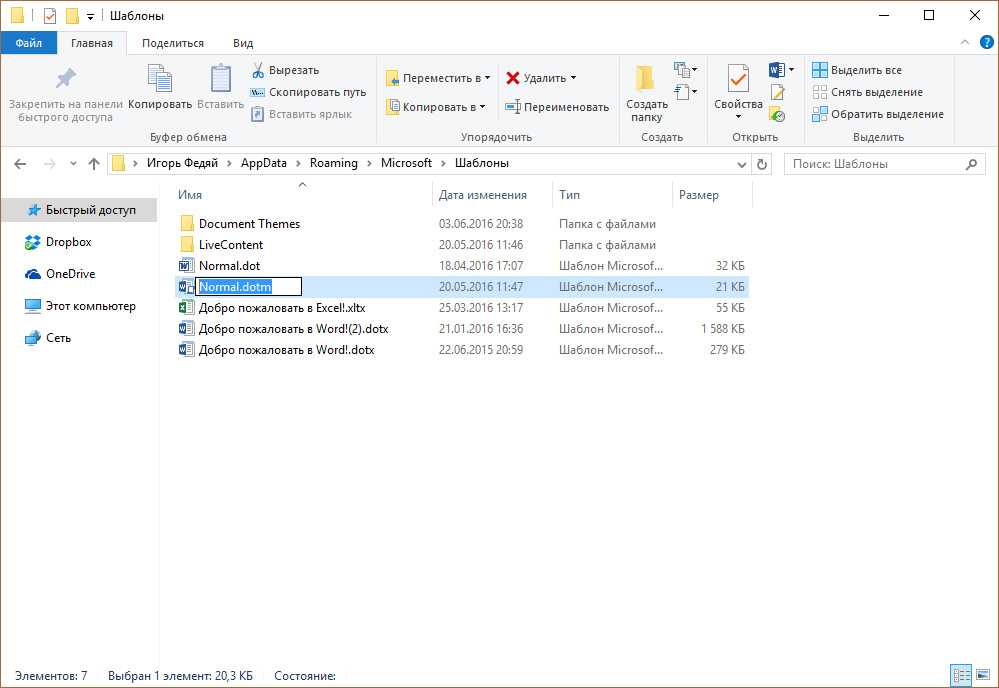
Task: Go up one folder level arrow
Action: pos(94,164)
